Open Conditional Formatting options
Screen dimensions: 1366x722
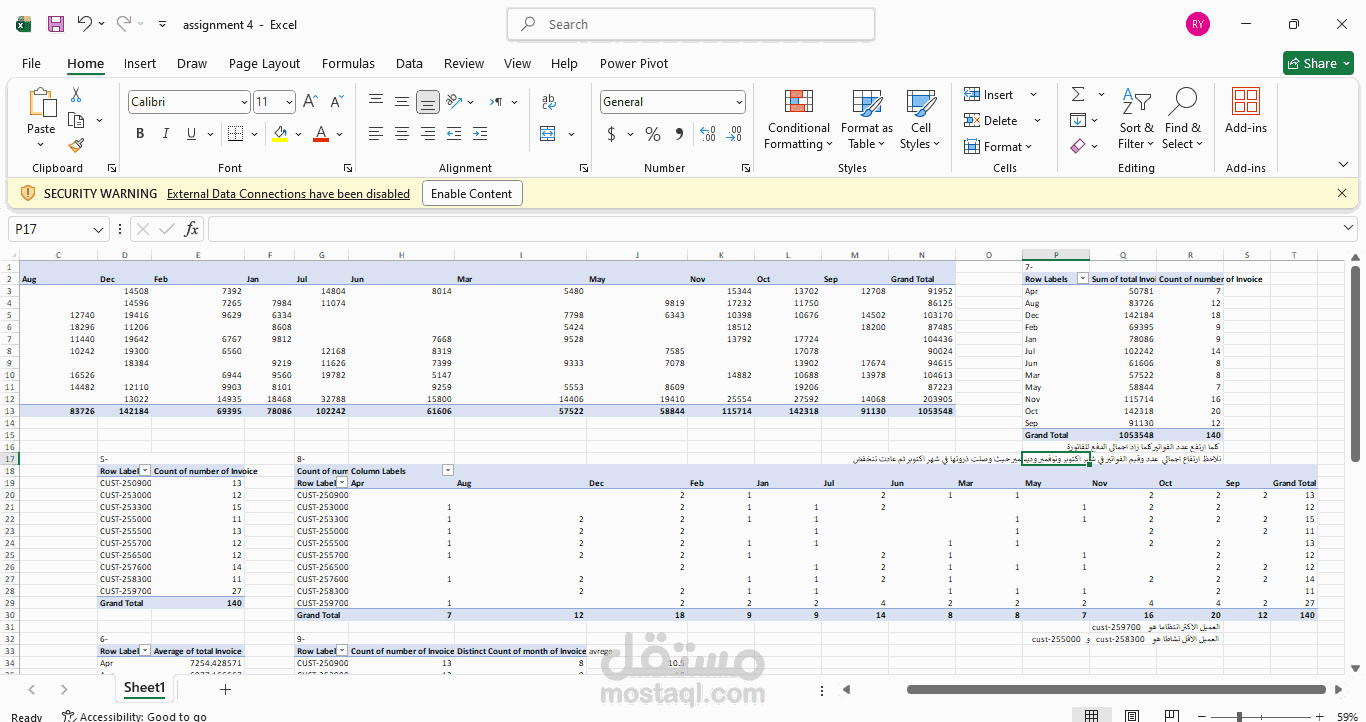tap(797, 120)
